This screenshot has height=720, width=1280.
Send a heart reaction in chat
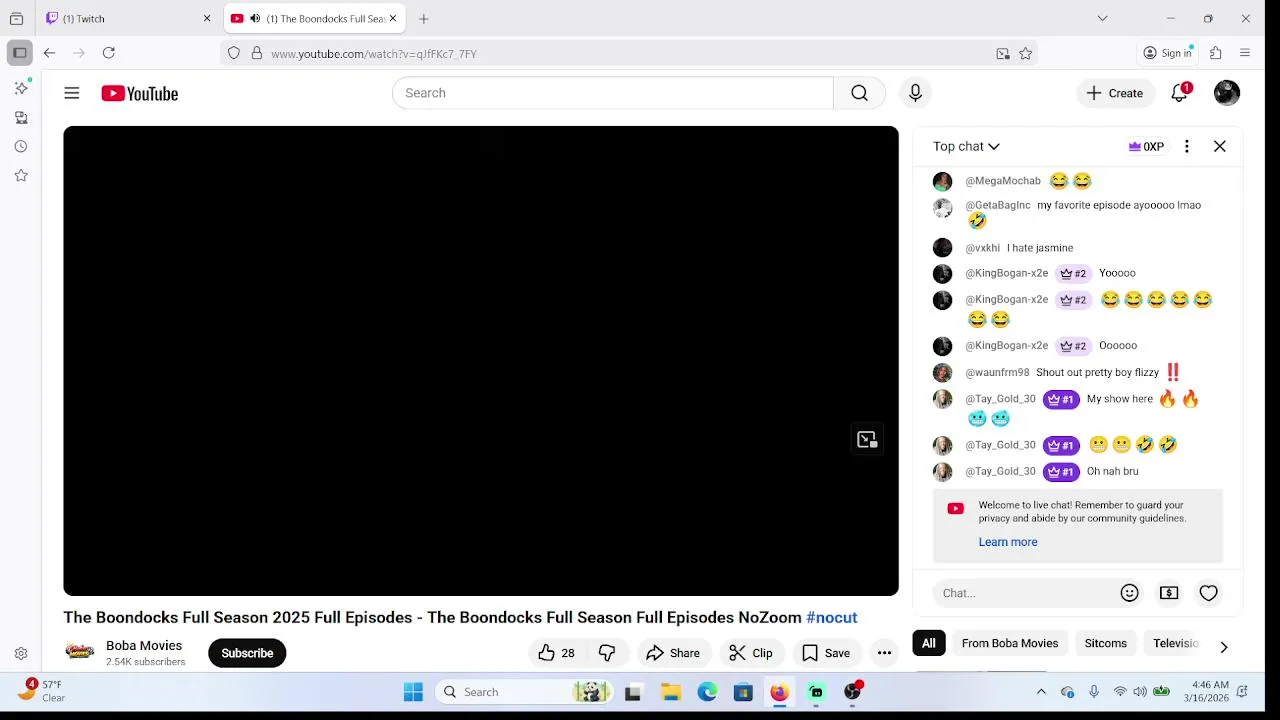point(1208,593)
